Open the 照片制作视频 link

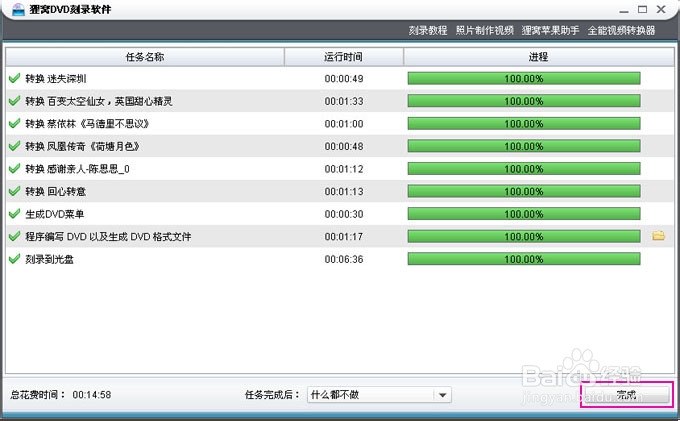484,30
